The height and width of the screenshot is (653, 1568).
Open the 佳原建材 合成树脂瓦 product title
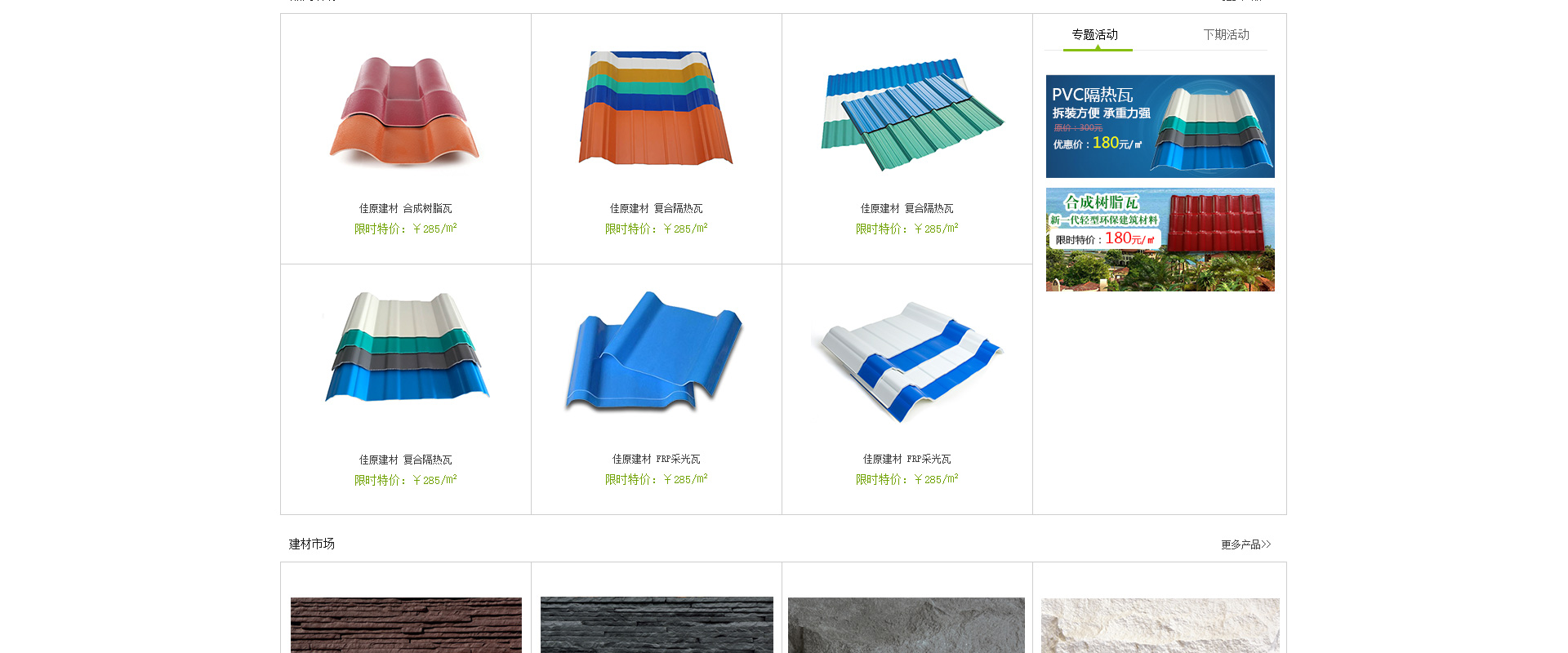click(405, 208)
